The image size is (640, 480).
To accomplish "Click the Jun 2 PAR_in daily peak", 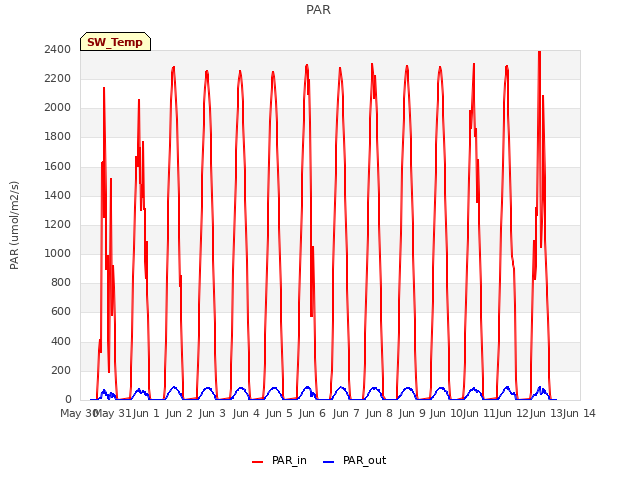I will coord(173,68).
